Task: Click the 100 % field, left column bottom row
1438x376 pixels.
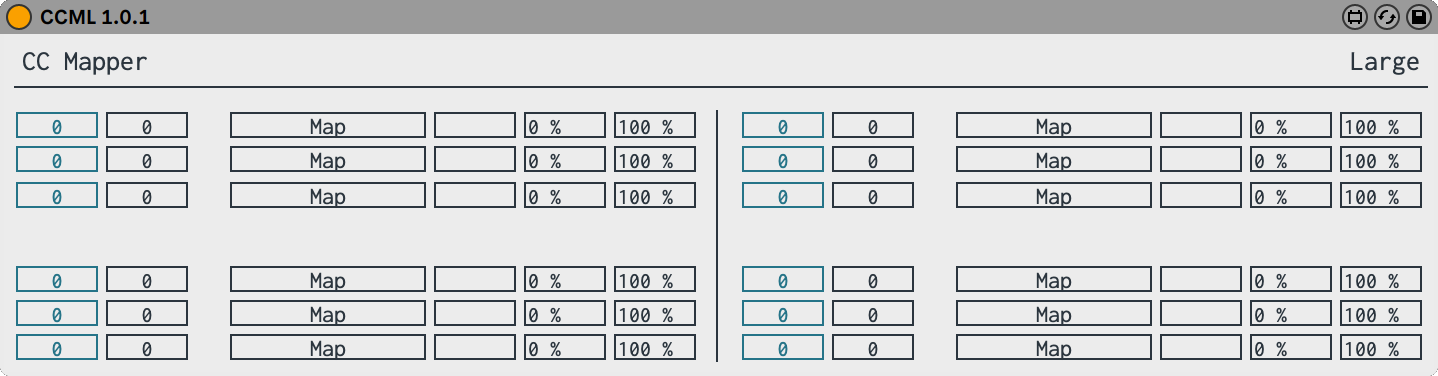Action: [x=655, y=347]
